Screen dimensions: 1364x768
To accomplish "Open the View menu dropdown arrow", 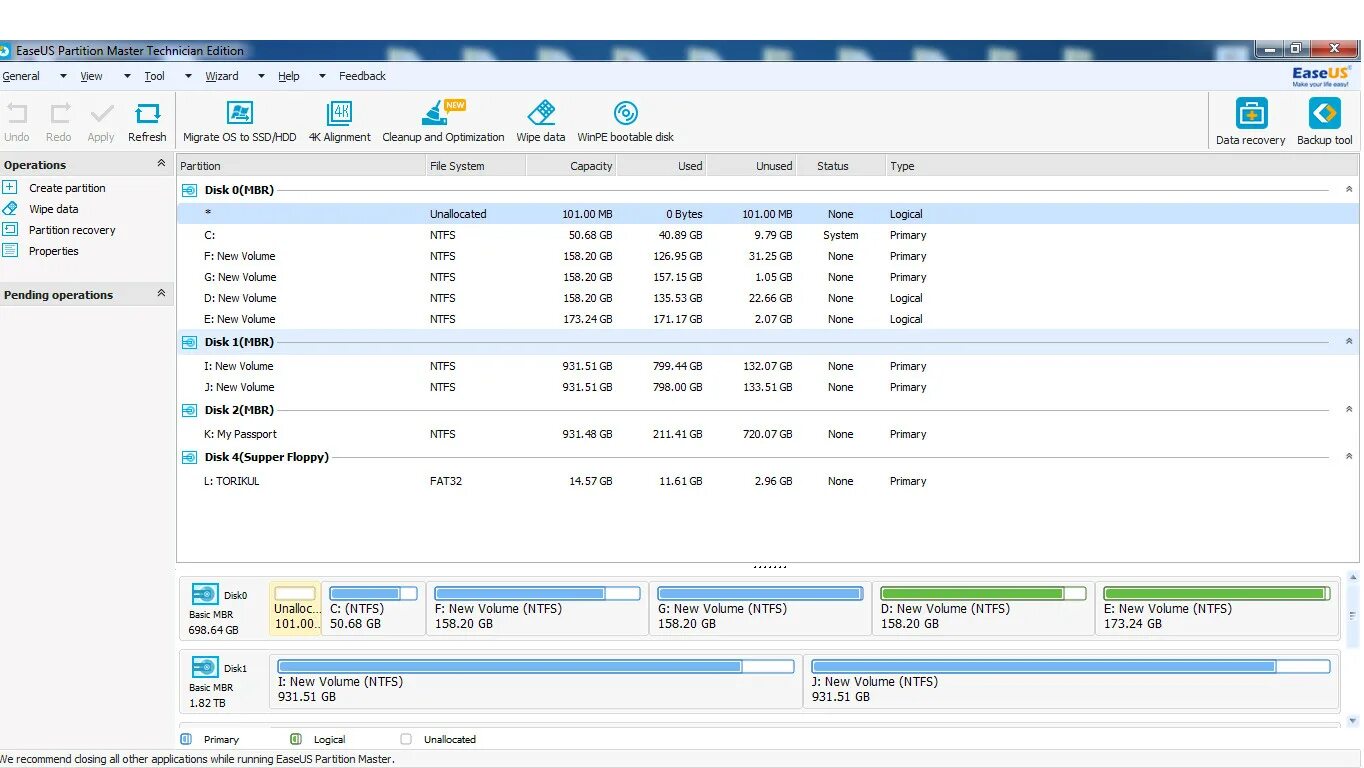I will (x=127, y=76).
